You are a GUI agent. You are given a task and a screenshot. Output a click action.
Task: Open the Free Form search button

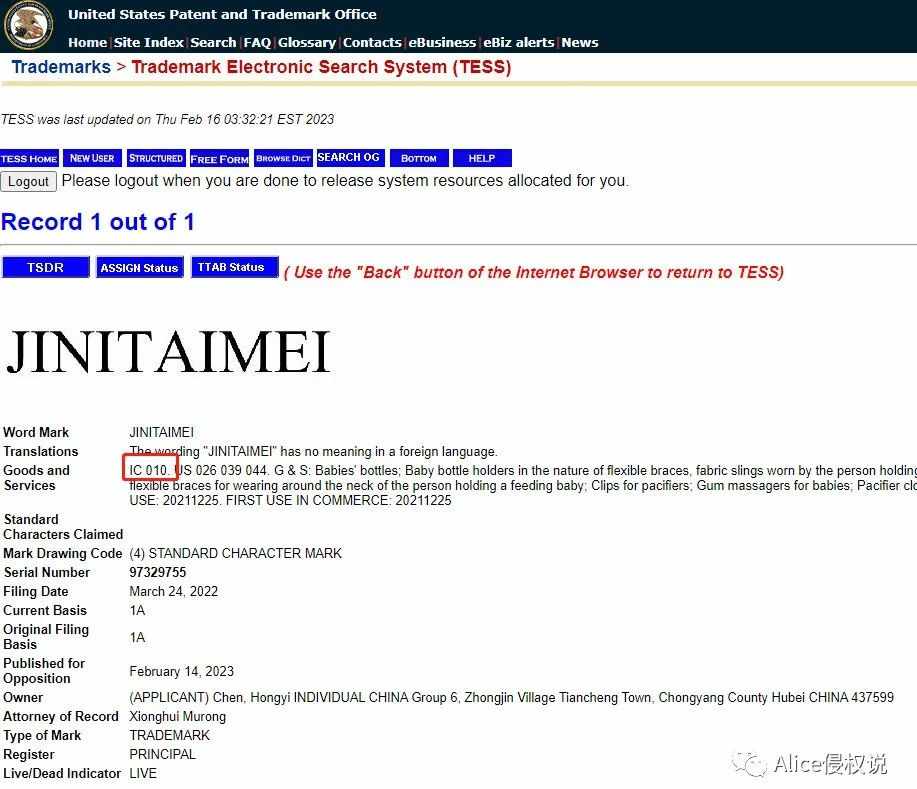point(219,159)
